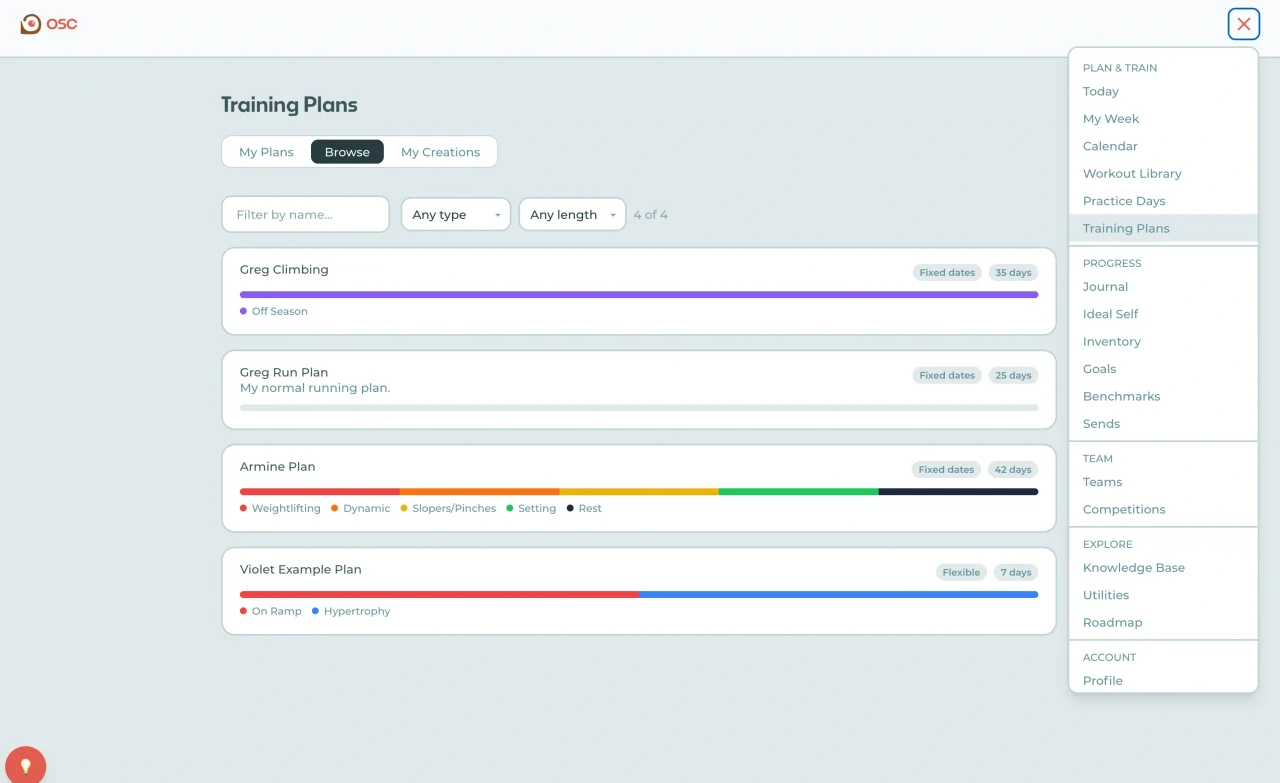Open Profile under Account

[x=1163, y=681]
